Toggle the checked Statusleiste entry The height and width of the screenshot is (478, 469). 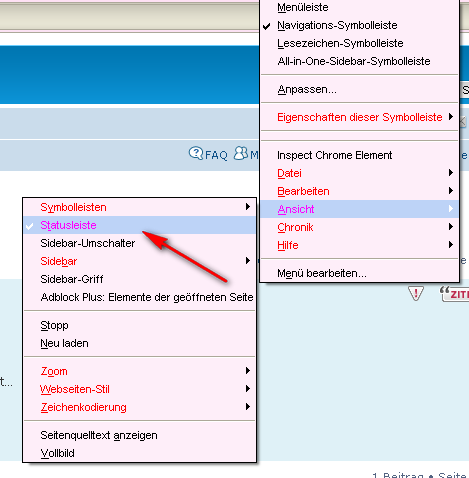tap(139, 225)
